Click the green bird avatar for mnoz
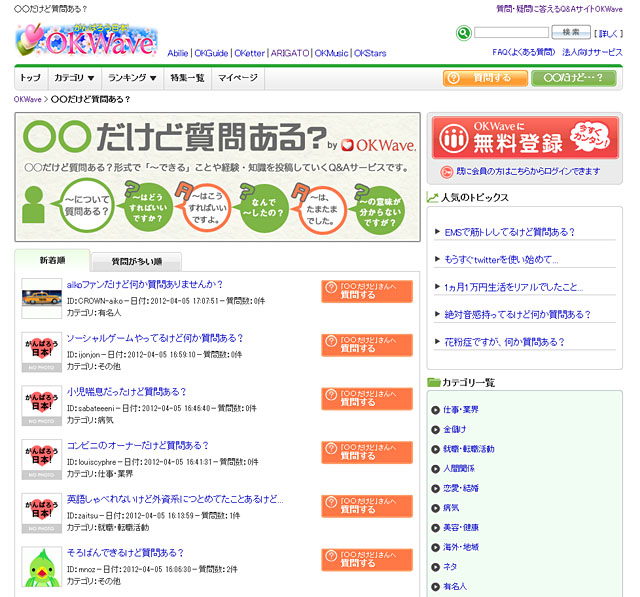The height and width of the screenshot is (597, 640). pyautogui.click(x=42, y=567)
